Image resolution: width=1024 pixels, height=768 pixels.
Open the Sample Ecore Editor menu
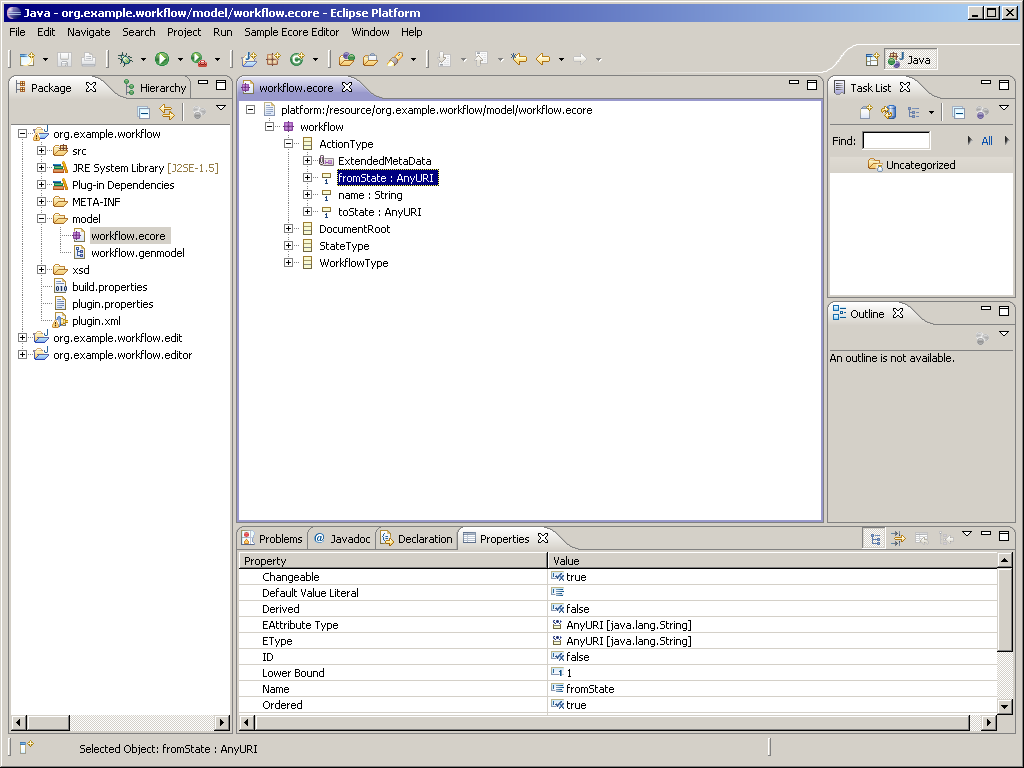click(291, 32)
